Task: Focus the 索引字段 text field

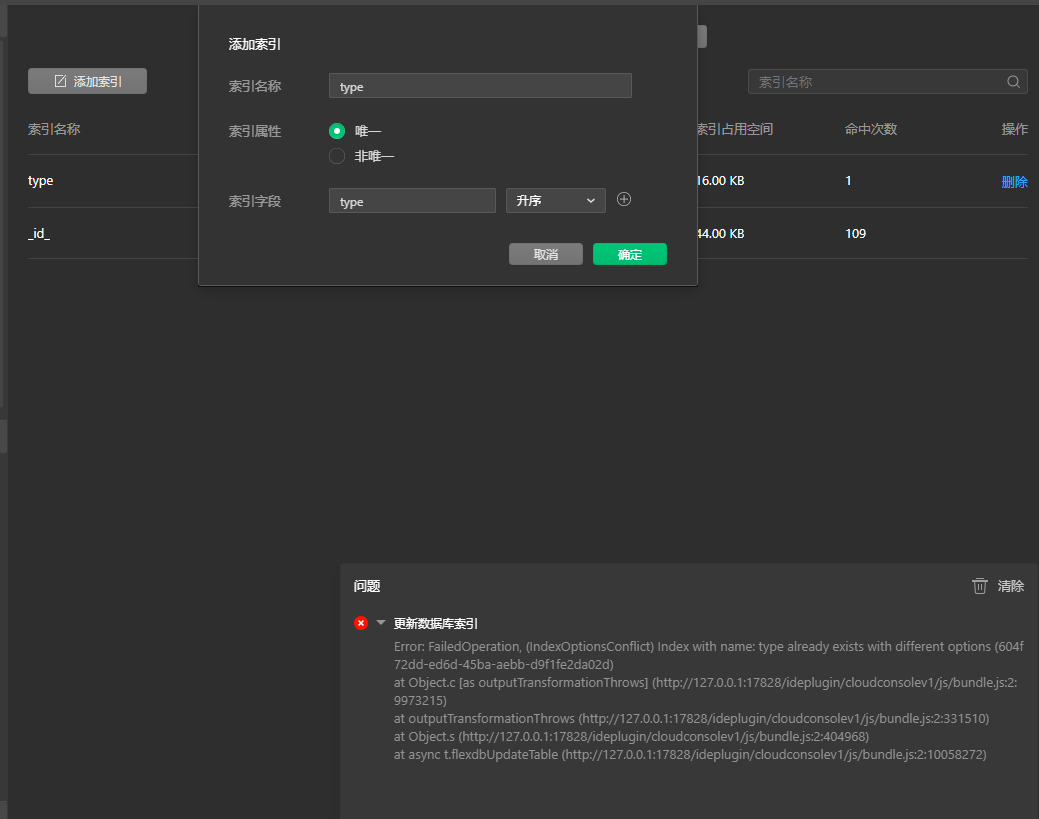Action: (x=412, y=201)
